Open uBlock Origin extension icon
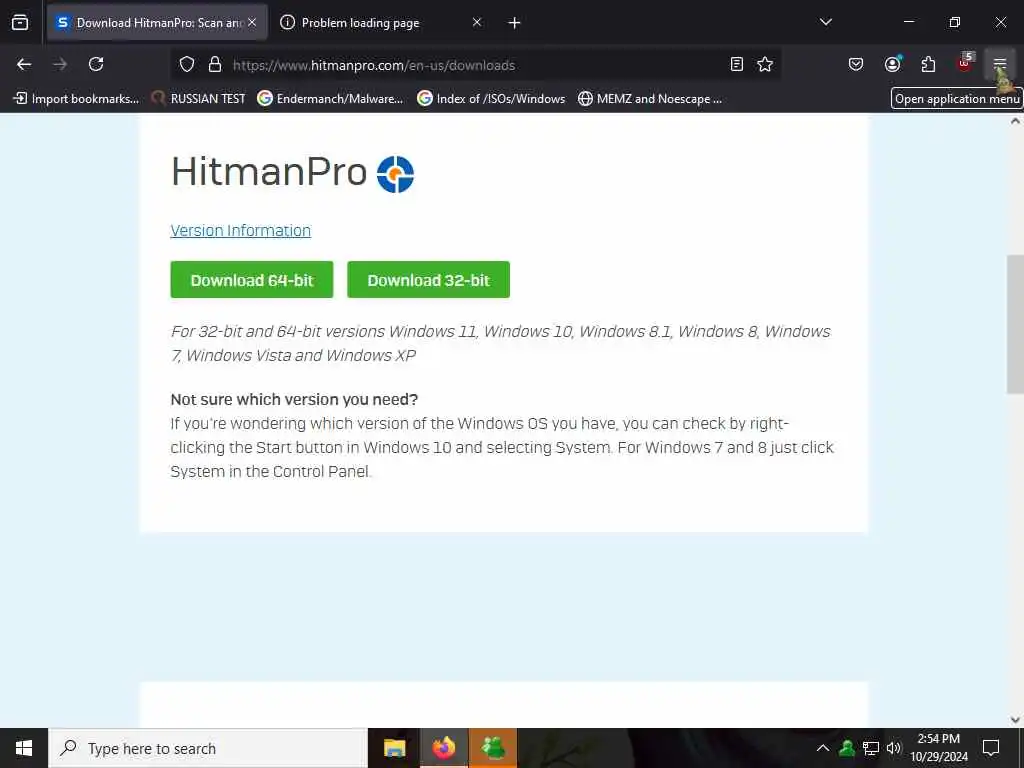The image size is (1024, 768). pos(965,63)
